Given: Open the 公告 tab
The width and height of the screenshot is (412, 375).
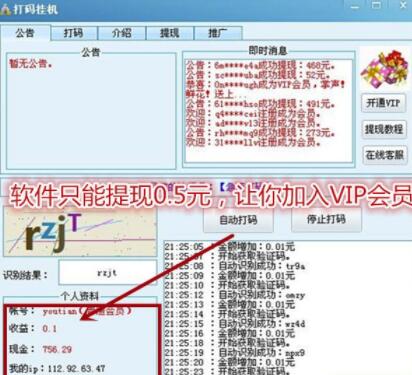Looking at the screenshot, I should [25, 33].
